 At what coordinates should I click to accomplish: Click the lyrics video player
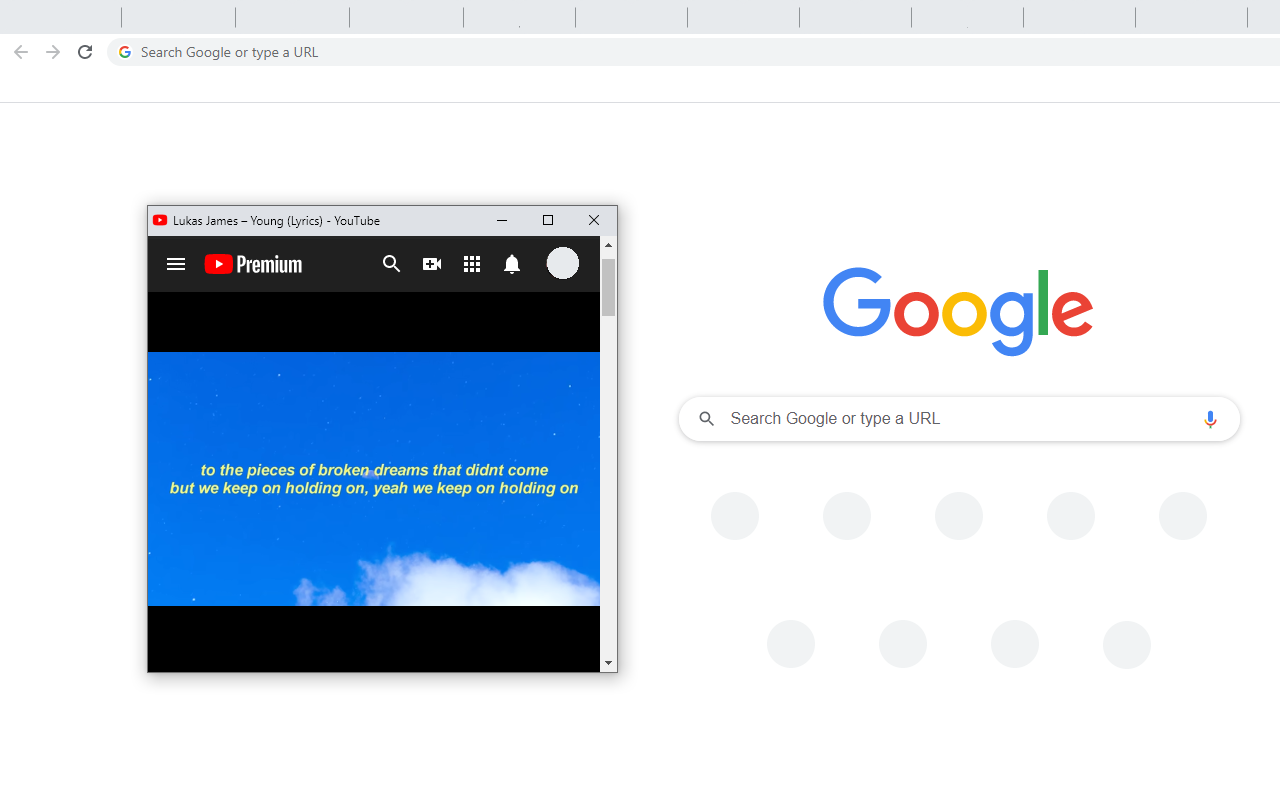click(374, 479)
